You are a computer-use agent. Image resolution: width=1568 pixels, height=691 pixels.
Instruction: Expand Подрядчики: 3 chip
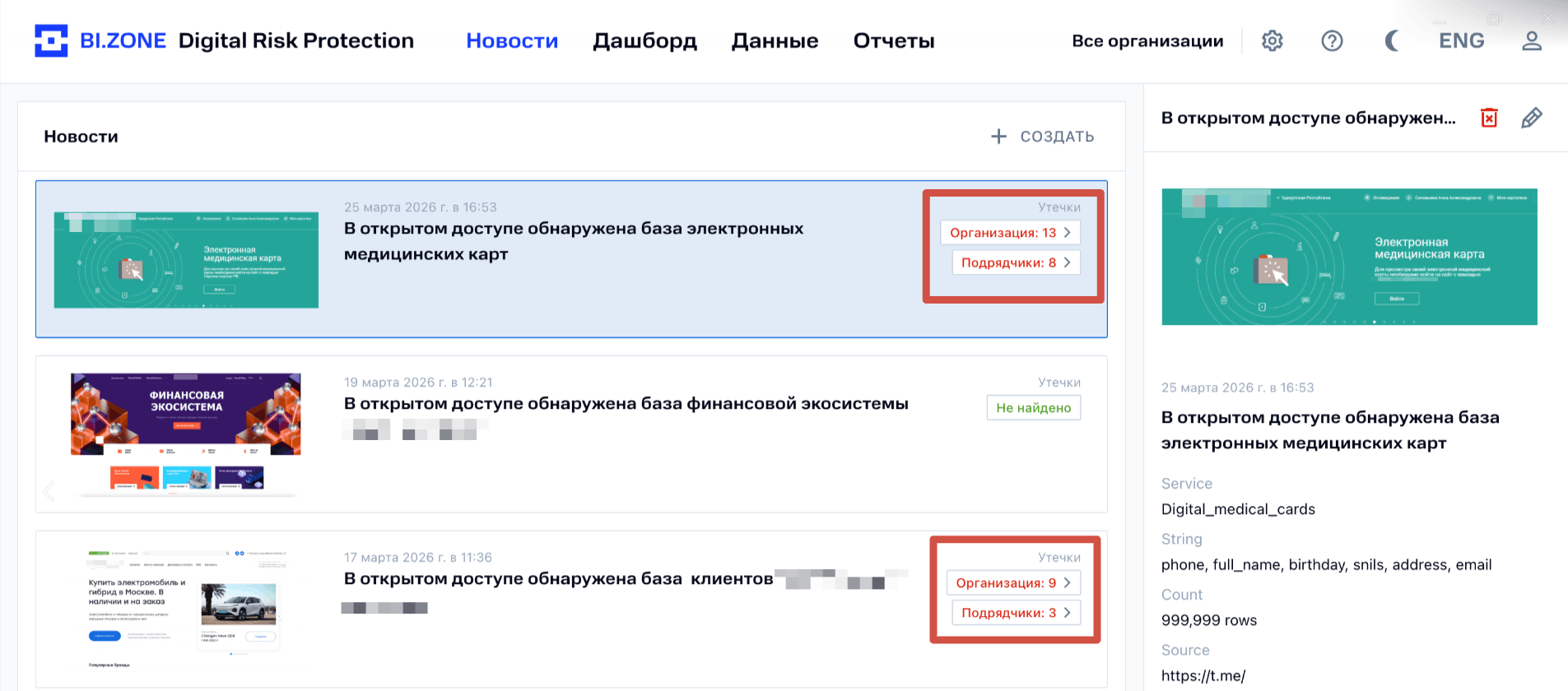(1016, 613)
